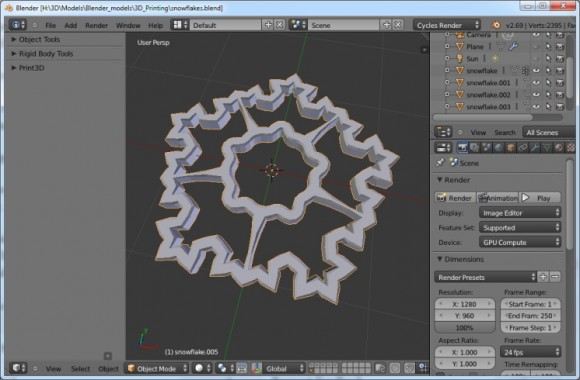Click the outliner horizontal scrollbar
Screen dimensions: 580x380
tap(483, 117)
